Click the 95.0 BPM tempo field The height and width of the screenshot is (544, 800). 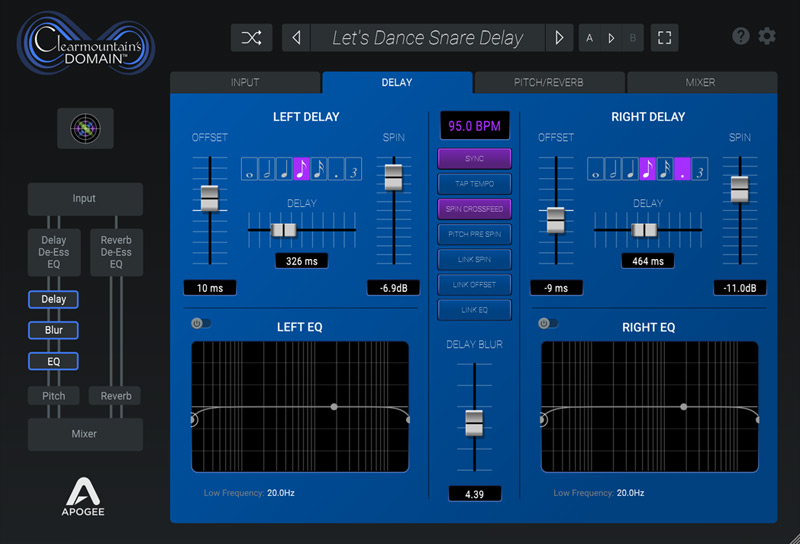pyautogui.click(x=474, y=126)
